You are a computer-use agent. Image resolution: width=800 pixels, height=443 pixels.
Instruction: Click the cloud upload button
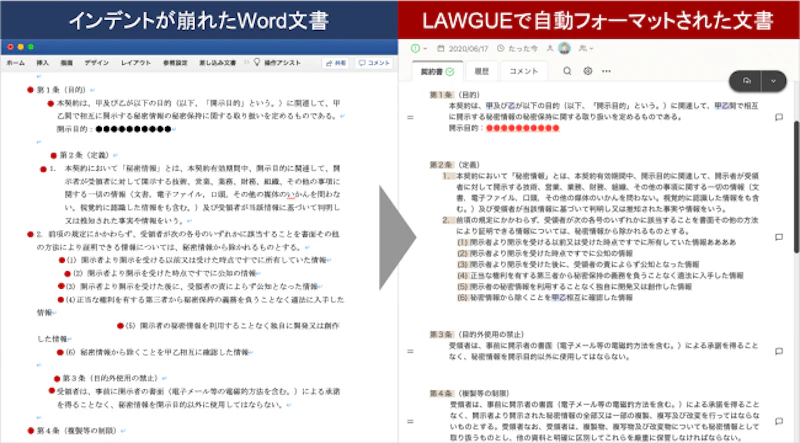point(745,80)
